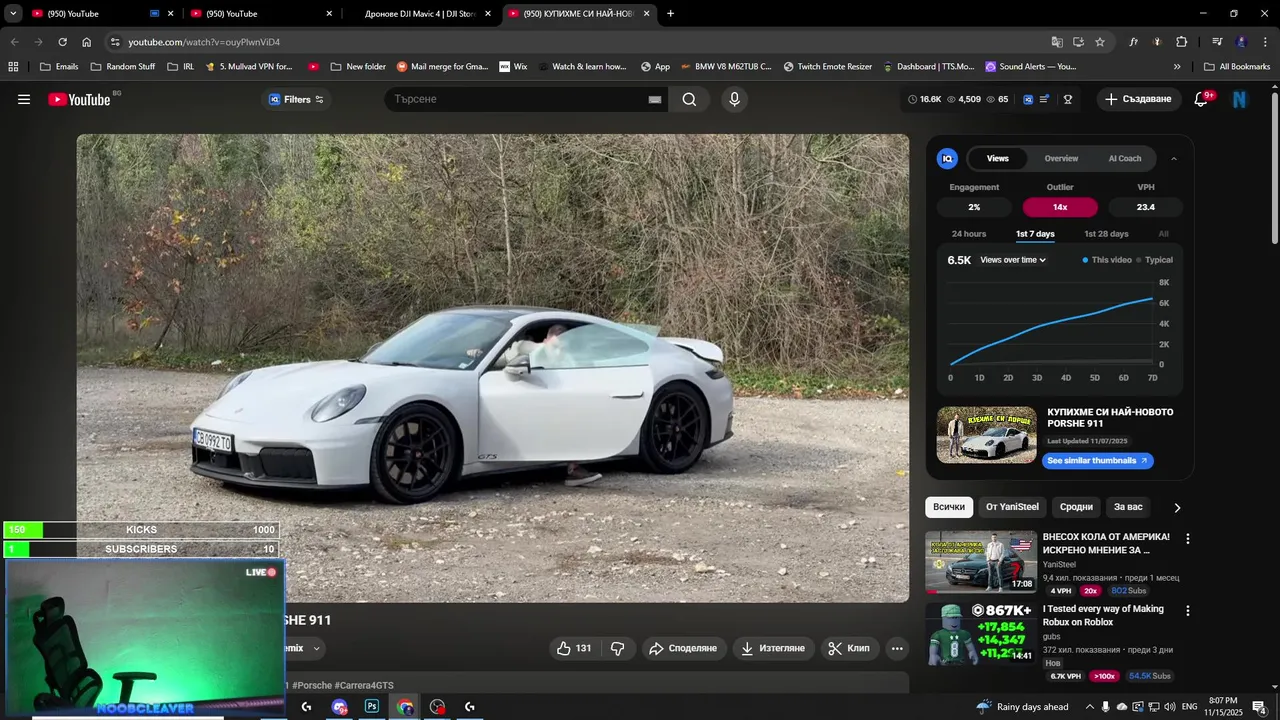Open YouTube notifications bell
Viewport: 1280px width, 720px height.
click(x=1201, y=99)
